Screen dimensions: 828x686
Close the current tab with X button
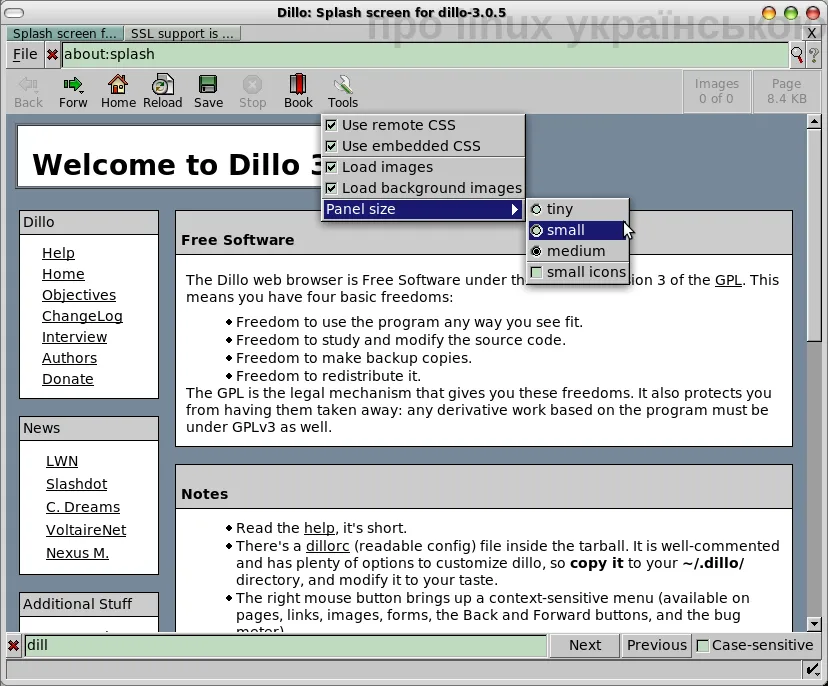[x=812, y=33]
